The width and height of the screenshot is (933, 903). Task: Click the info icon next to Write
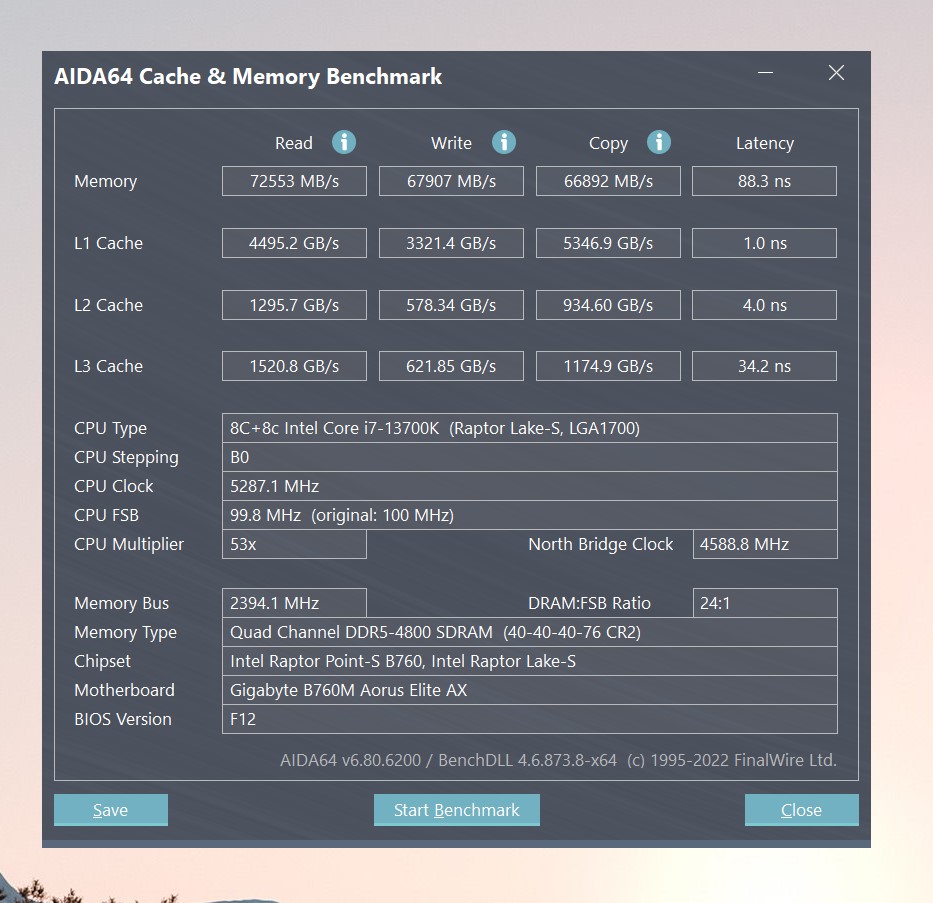tap(503, 142)
